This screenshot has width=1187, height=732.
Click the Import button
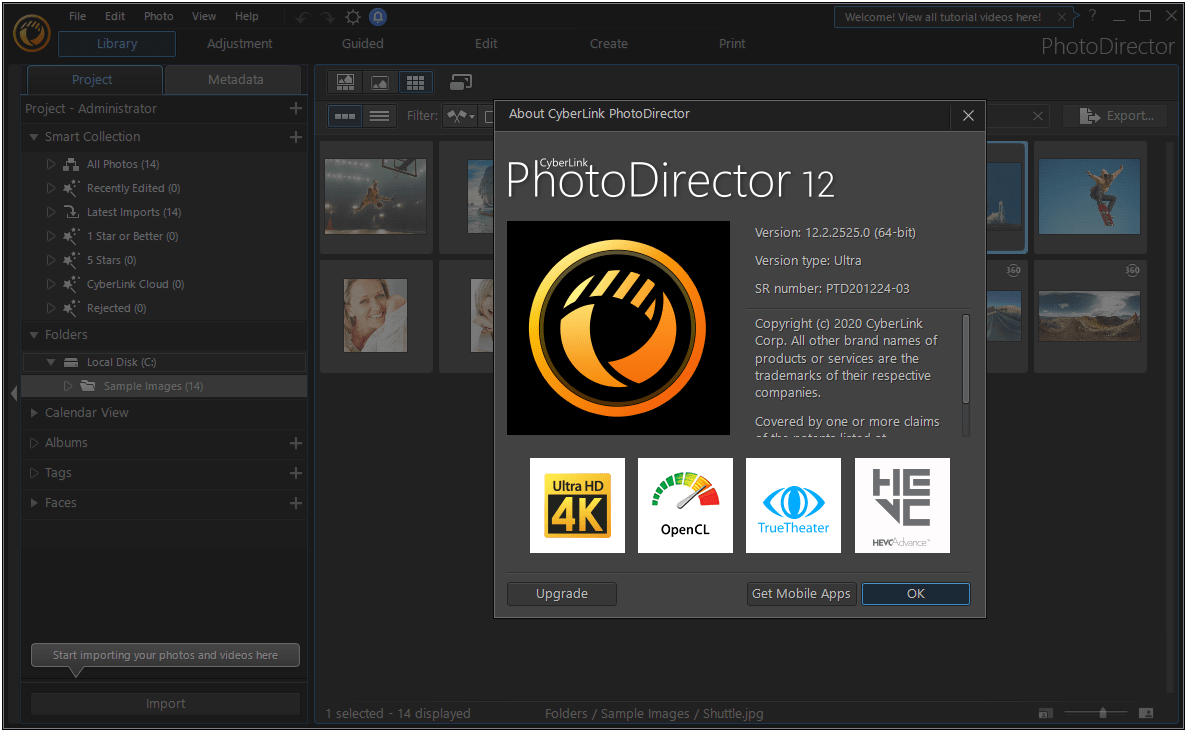click(x=165, y=703)
